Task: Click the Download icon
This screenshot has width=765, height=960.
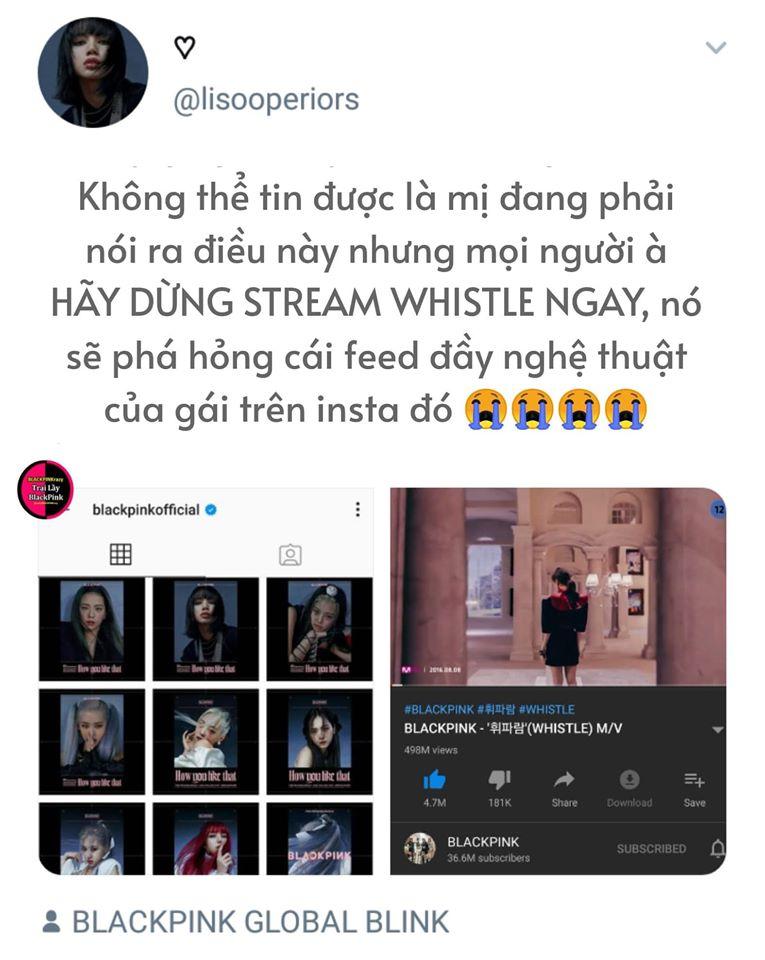Action: pos(629,779)
